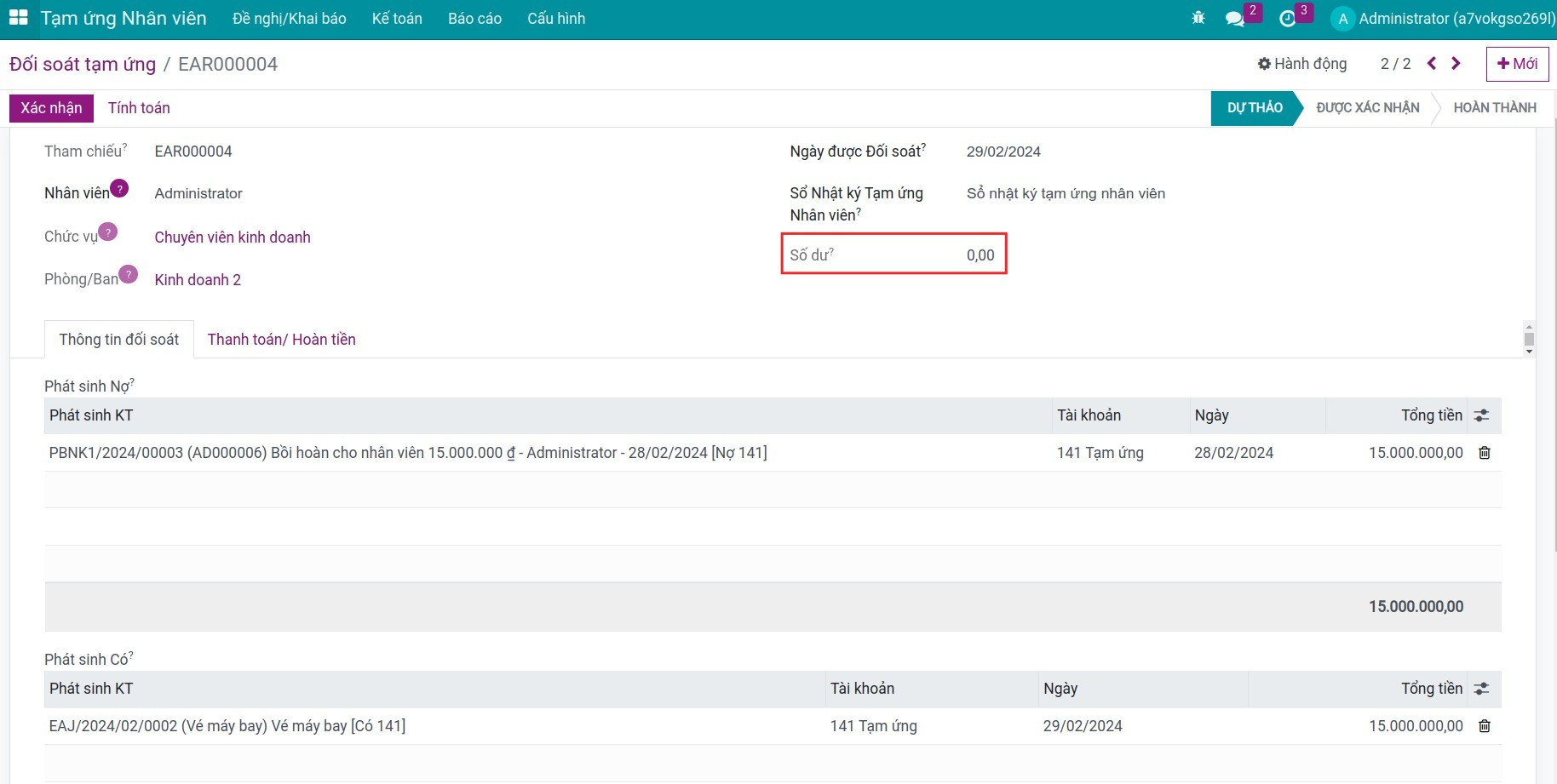Delete the EAJ/2024/02/0002 credit line
The height and width of the screenshot is (784, 1557).
click(1485, 726)
